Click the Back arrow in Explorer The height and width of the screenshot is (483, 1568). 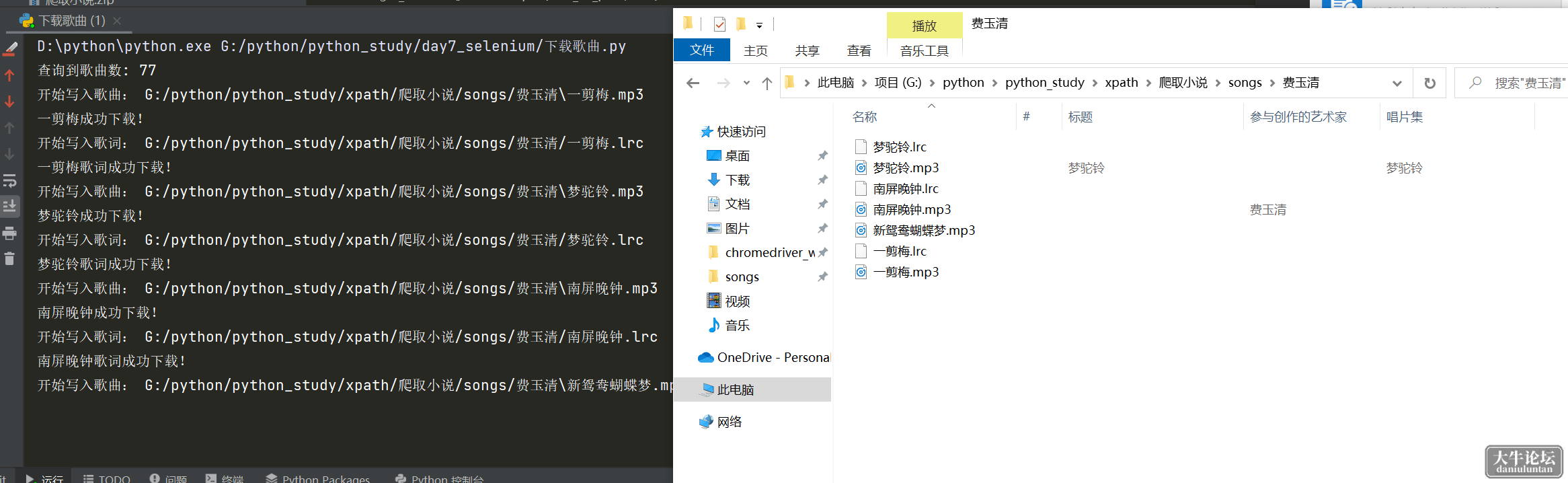click(693, 83)
